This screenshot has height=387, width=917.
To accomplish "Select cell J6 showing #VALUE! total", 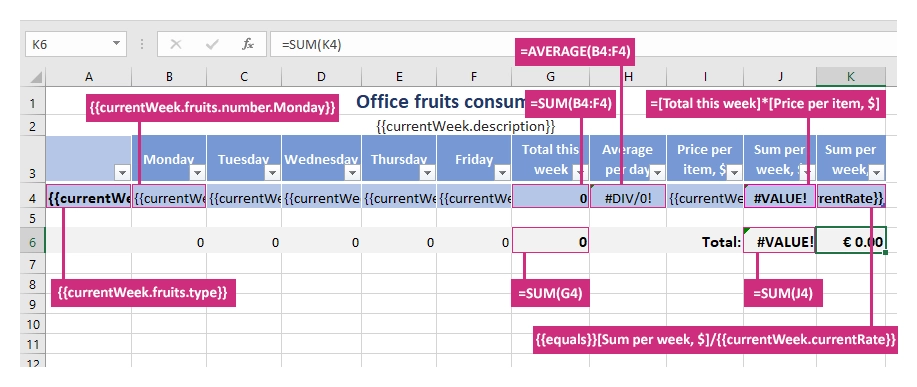I will coord(780,241).
